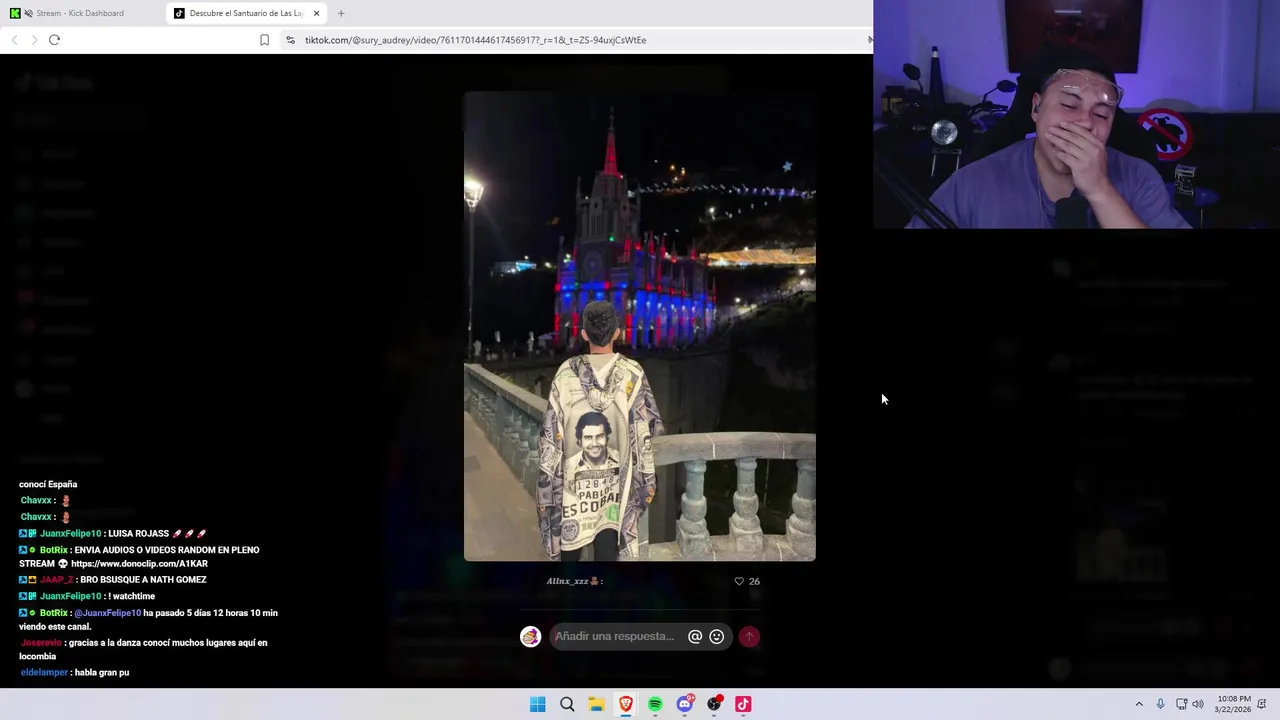1280x720 pixels.
Task: Open a new browser tab
Action: pos(341,13)
